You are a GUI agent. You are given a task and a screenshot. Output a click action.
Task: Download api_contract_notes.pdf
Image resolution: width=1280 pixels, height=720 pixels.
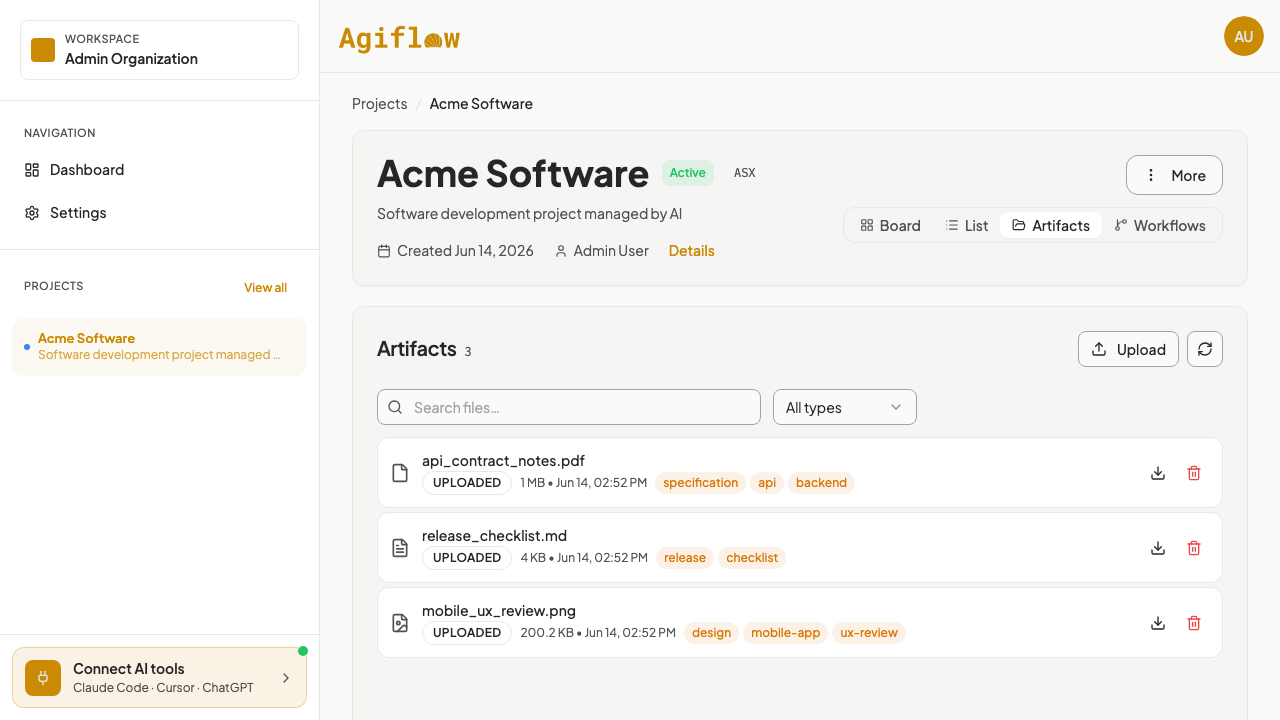click(1158, 473)
